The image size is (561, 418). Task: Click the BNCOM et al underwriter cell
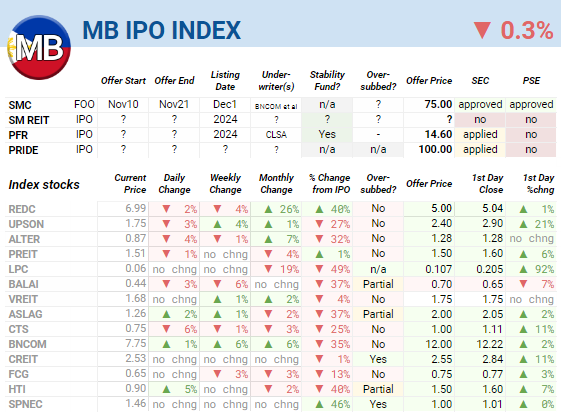pos(276,106)
